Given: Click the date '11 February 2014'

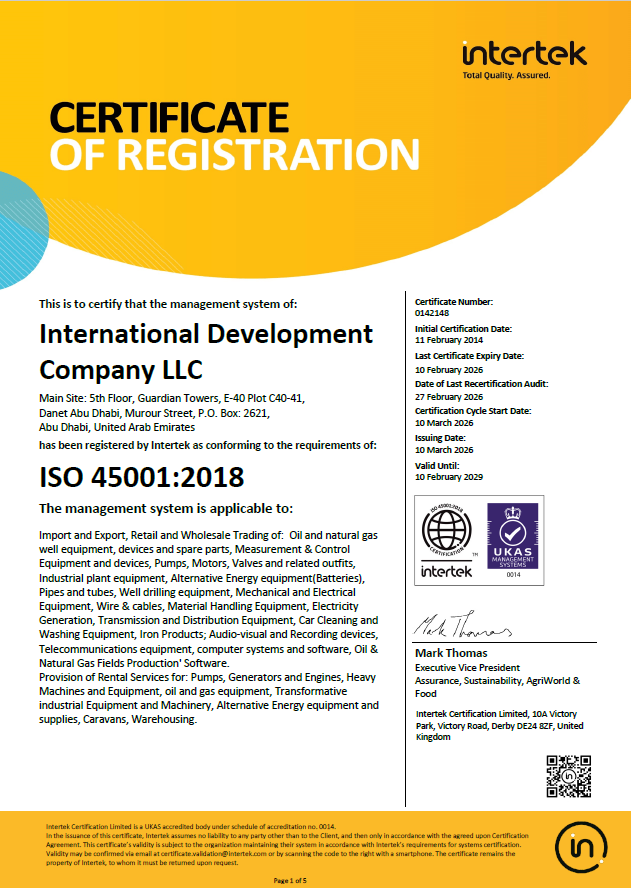Looking at the screenshot, I should click(x=449, y=340).
